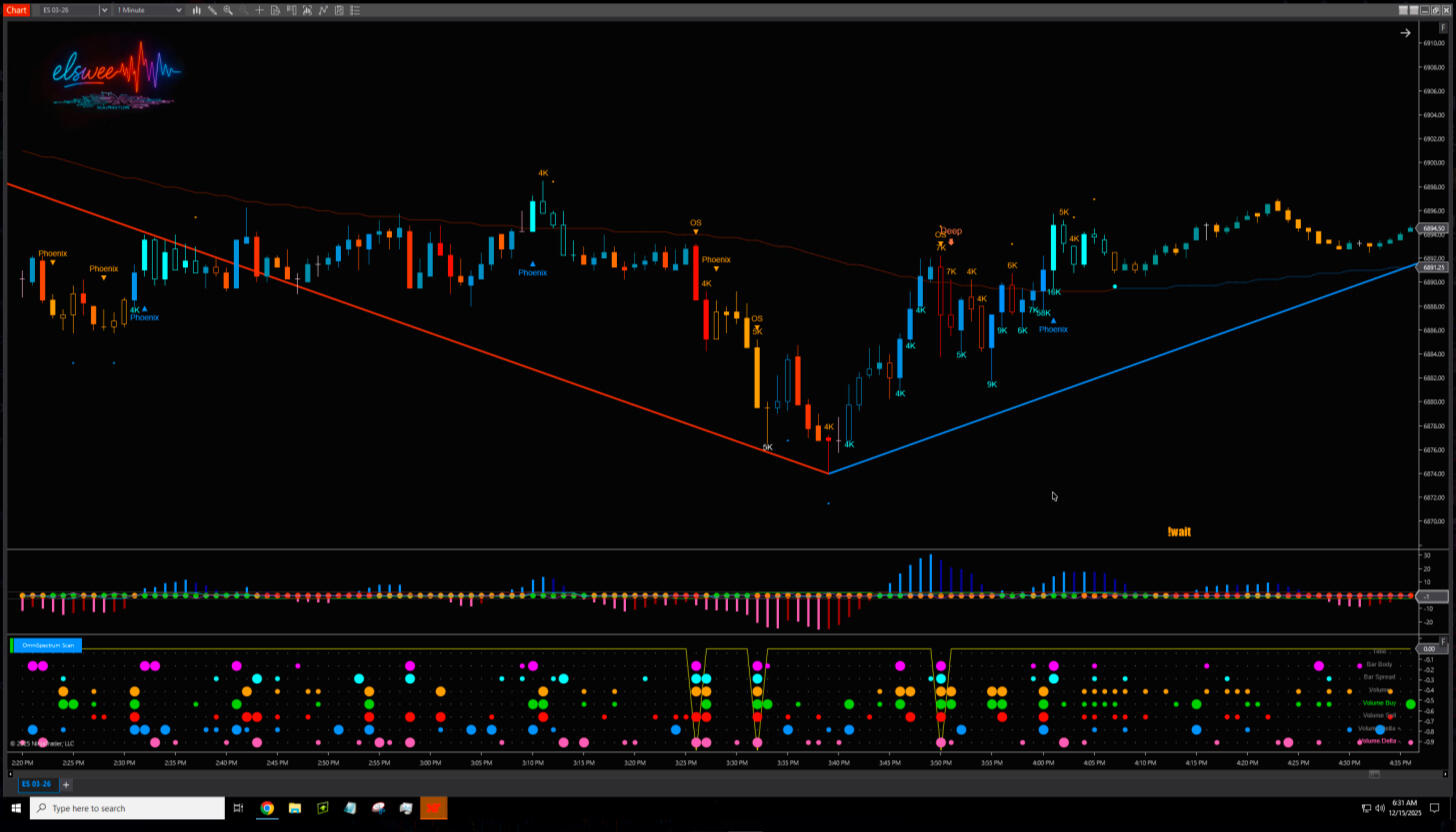Select the ES 03-26 chart tab

tap(35, 784)
